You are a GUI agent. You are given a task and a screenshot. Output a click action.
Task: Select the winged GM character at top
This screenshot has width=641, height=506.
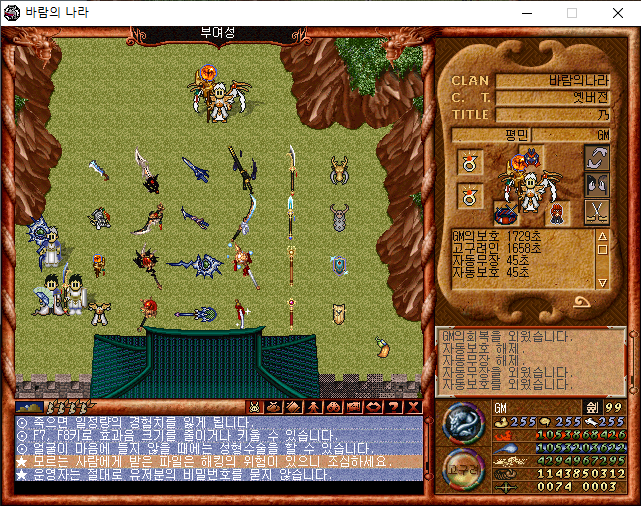(218, 94)
